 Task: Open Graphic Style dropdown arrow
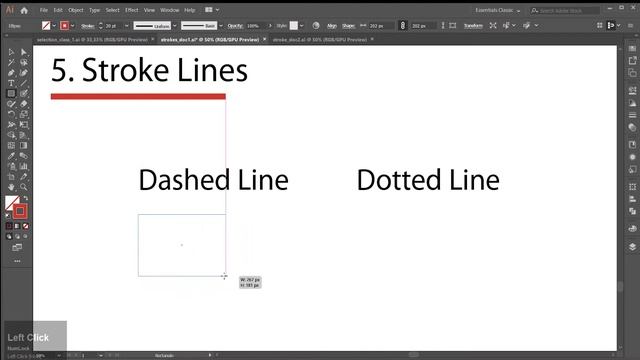click(302, 26)
